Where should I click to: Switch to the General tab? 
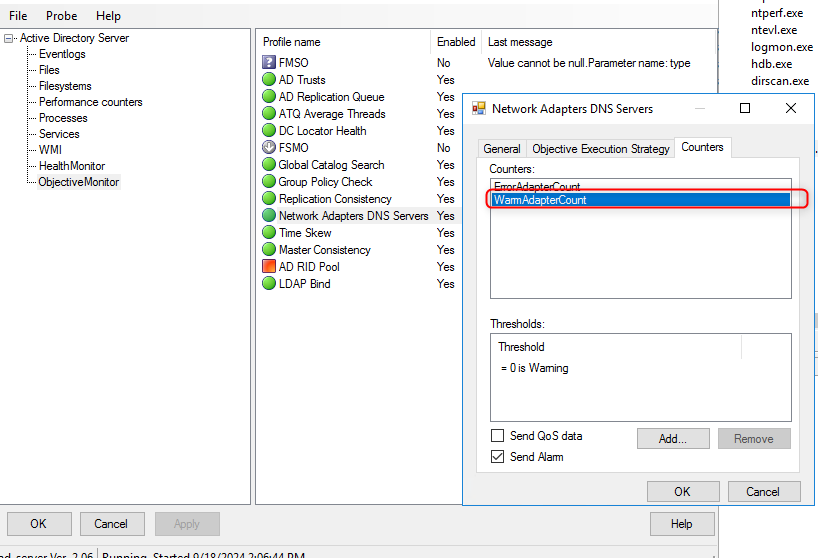pos(502,148)
